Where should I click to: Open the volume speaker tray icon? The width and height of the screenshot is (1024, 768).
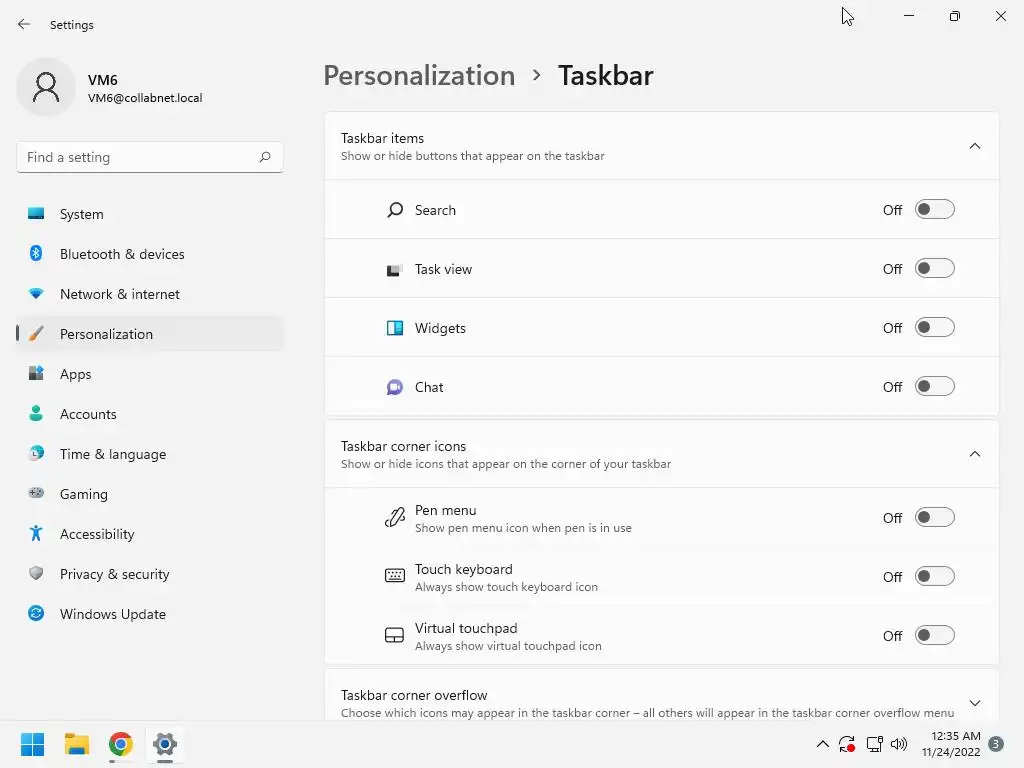click(x=899, y=744)
